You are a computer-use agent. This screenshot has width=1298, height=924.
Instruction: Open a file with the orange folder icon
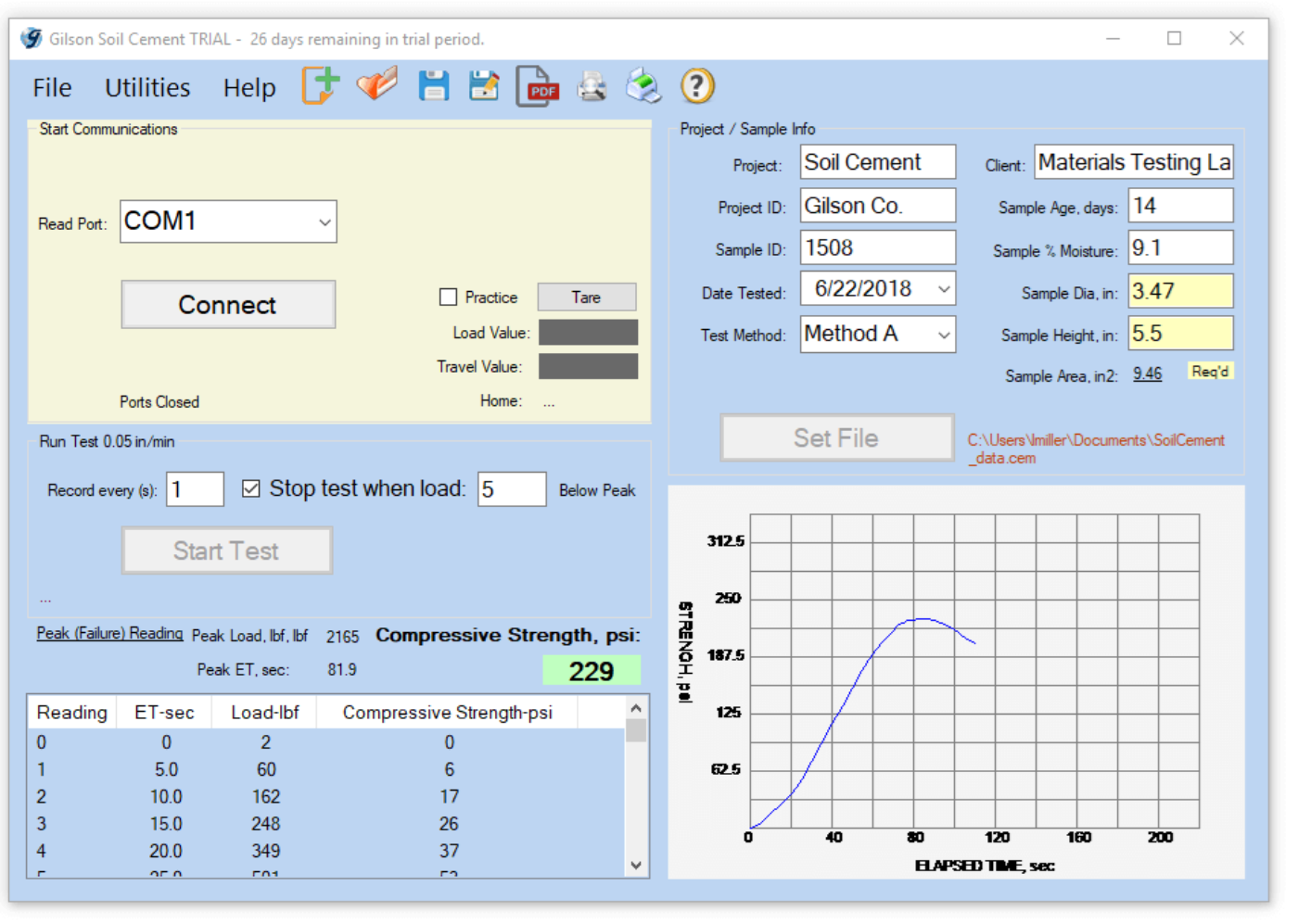377,85
